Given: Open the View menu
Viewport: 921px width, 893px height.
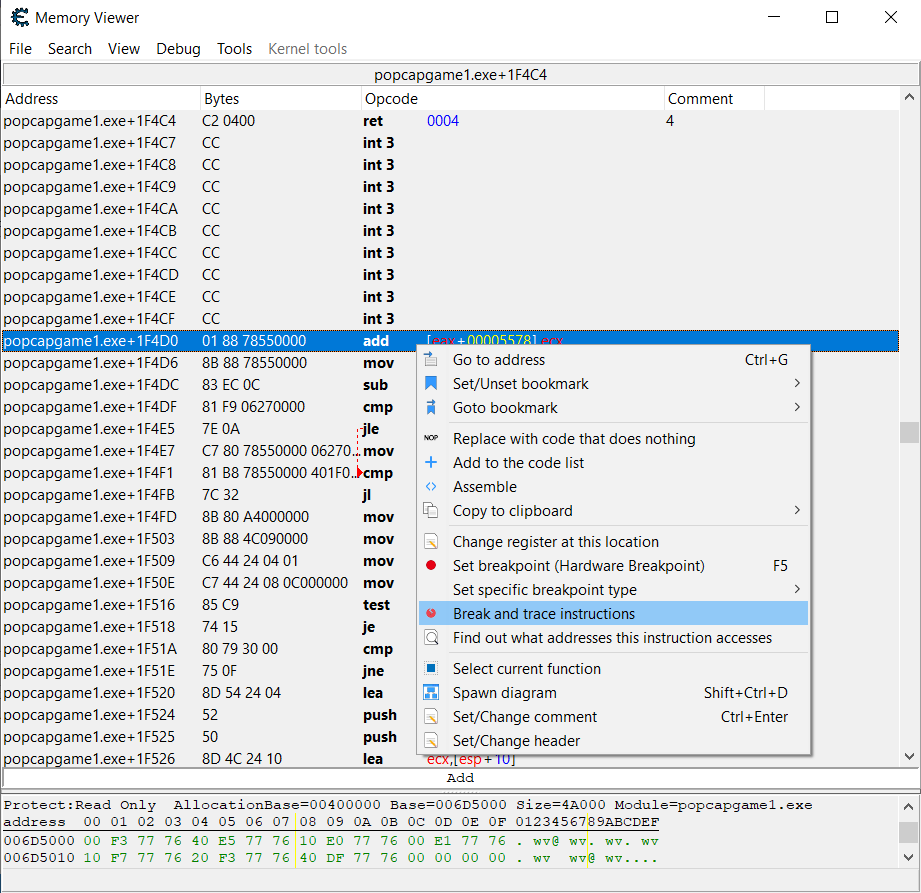Looking at the screenshot, I should click(124, 49).
